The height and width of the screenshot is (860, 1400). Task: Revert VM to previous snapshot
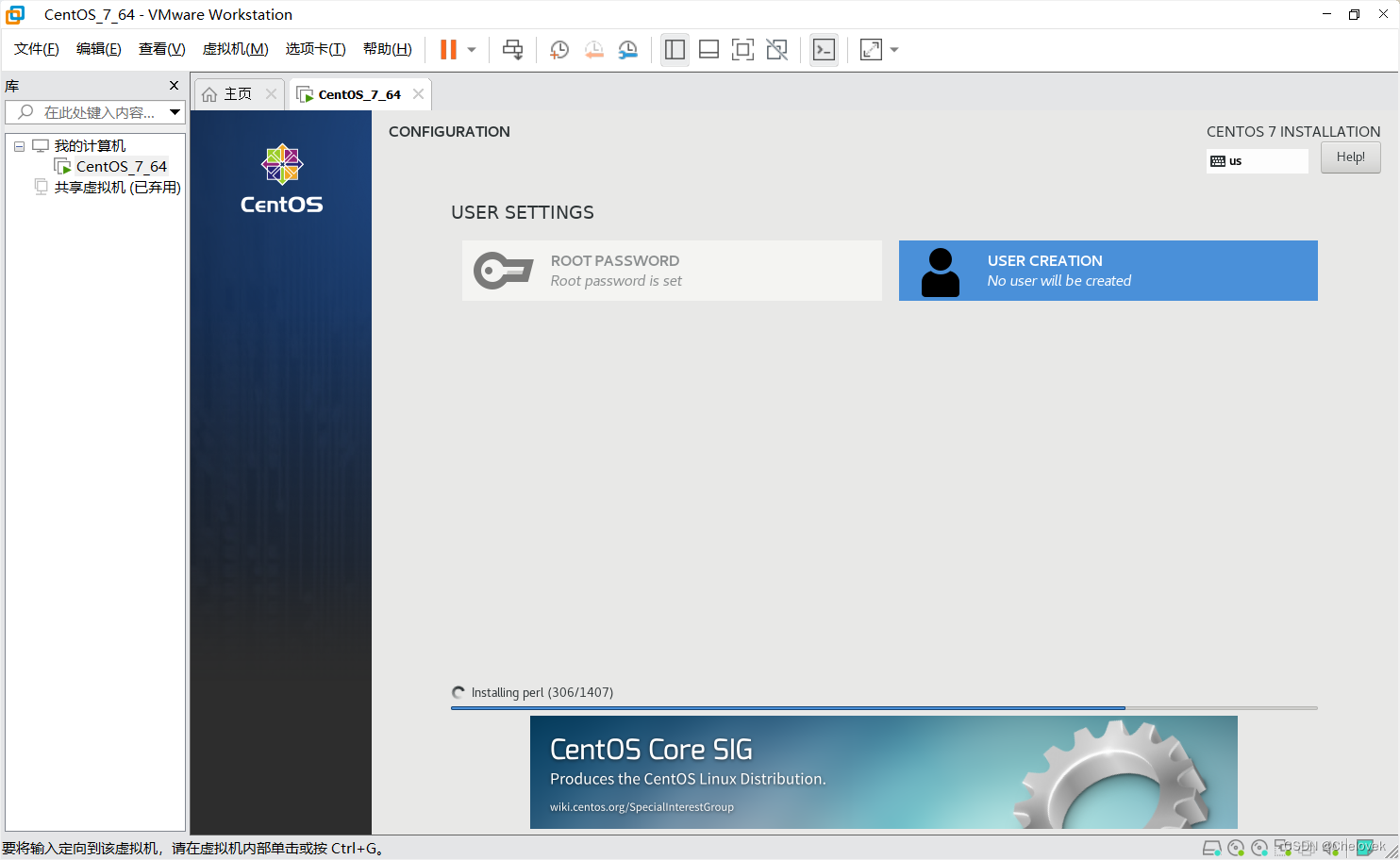(x=593, y=50)
